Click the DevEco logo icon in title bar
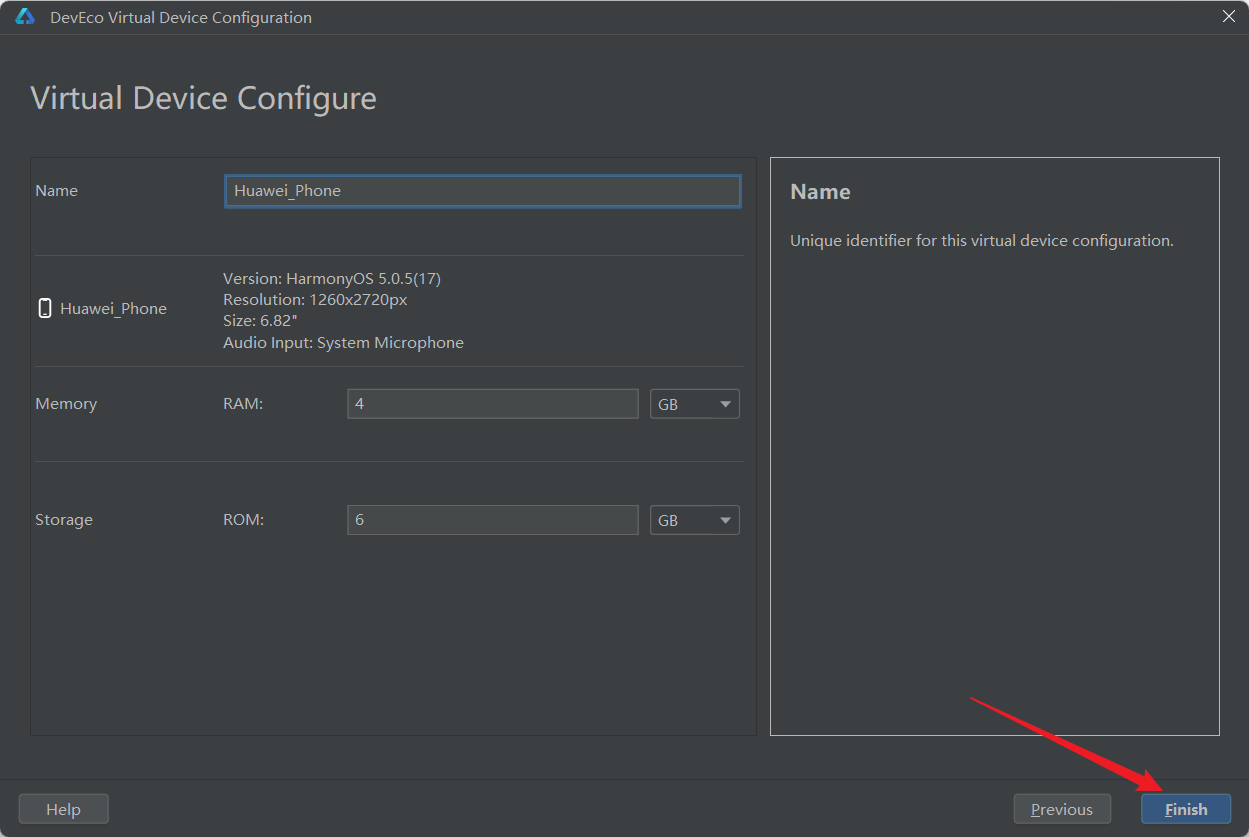This screenshot has width=1249, height=837. pos(25,17)
